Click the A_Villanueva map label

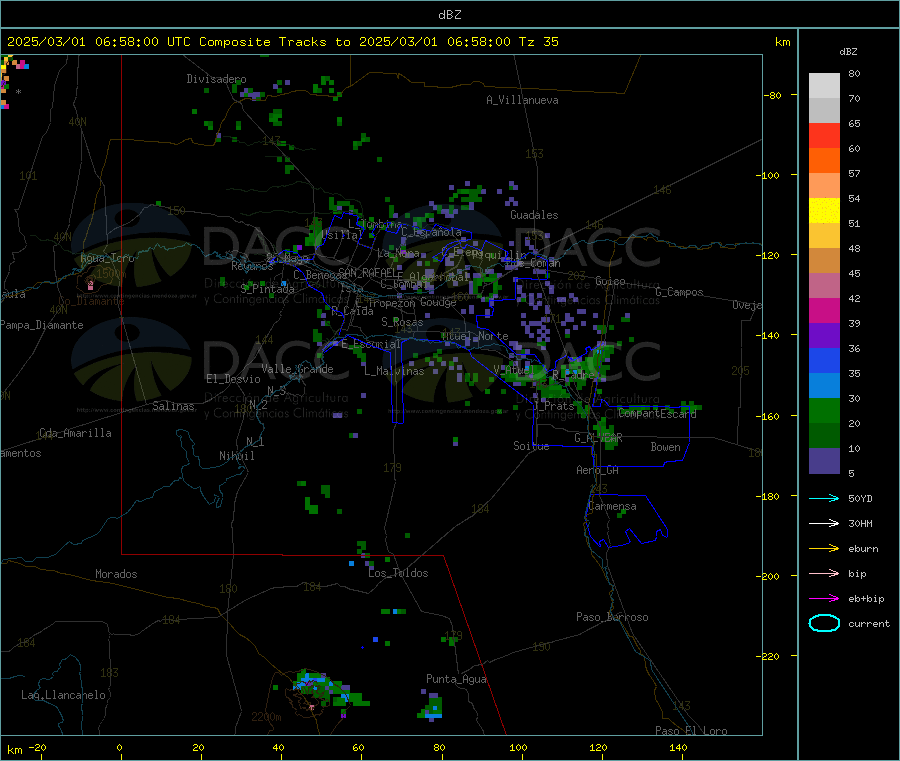(522, 100)
